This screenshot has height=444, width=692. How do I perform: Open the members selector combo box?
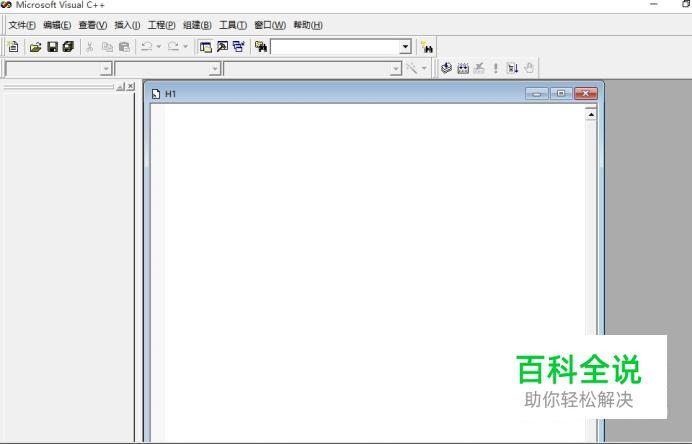coord(312,69)
